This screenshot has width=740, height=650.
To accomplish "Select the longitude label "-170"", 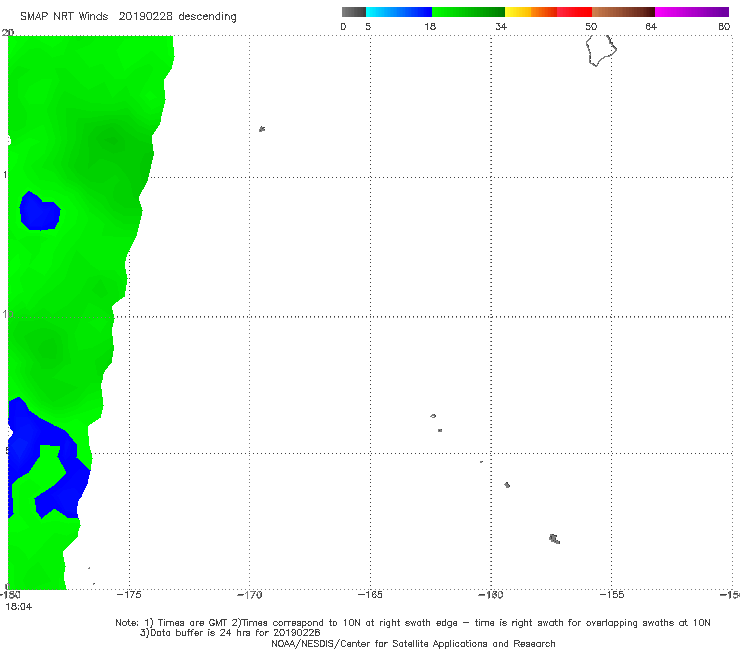I will (x=250, y=595).
